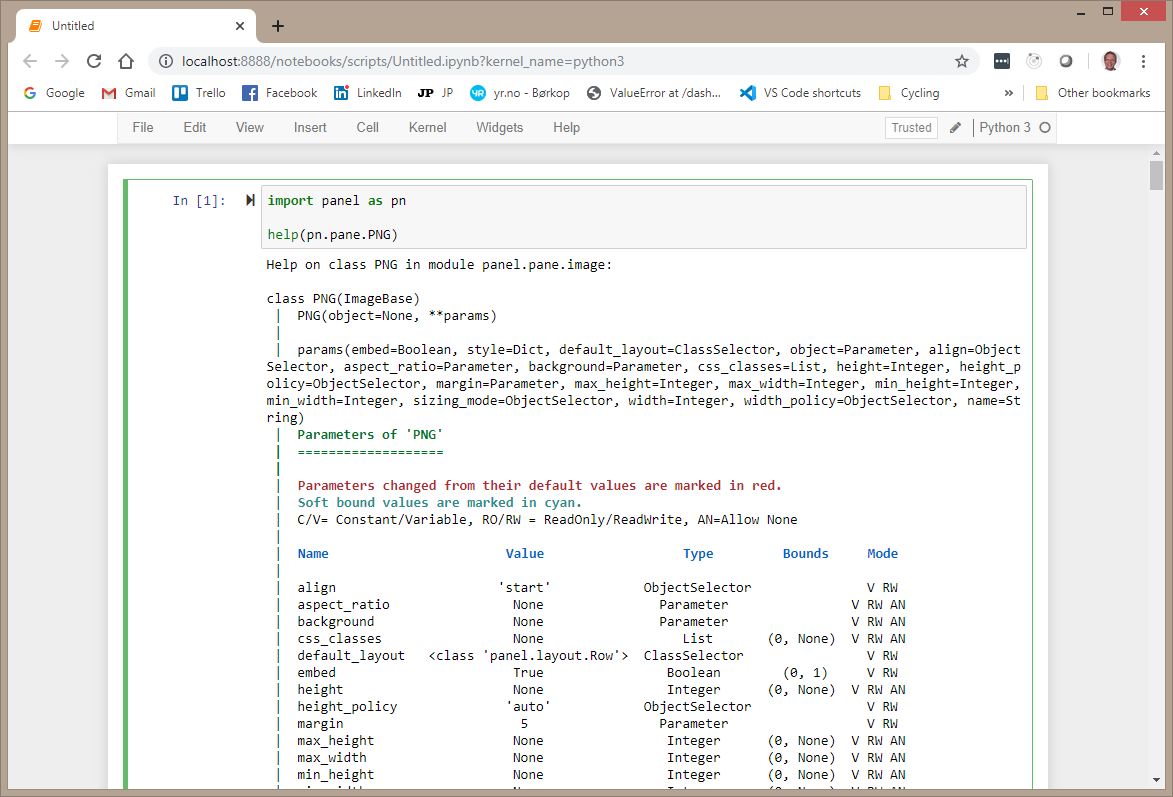The height and width of the screenshot is (797, 1173).
Task: Open the Chrome three-dot menu
Action: point(1143,61)
